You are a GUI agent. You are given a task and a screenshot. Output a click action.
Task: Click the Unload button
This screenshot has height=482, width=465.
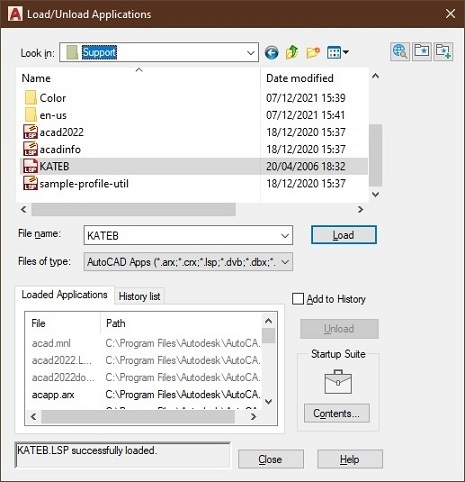point(339,329)
